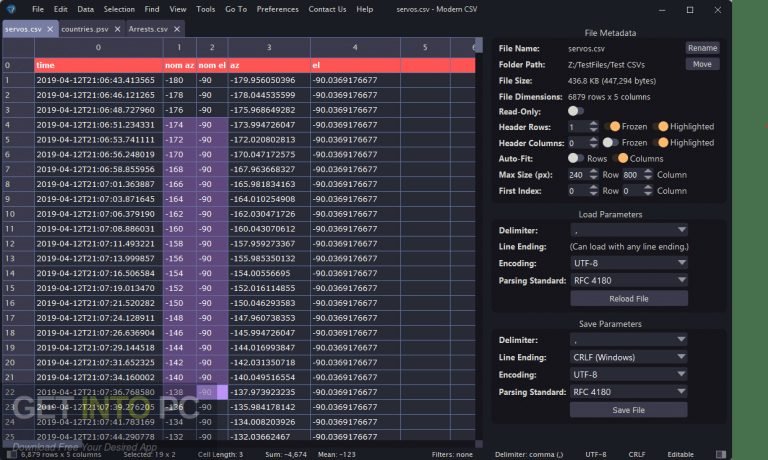The height and width of the screenshot is (460, 768).
Task: Open the Selection menu
Action: point(119,9)
